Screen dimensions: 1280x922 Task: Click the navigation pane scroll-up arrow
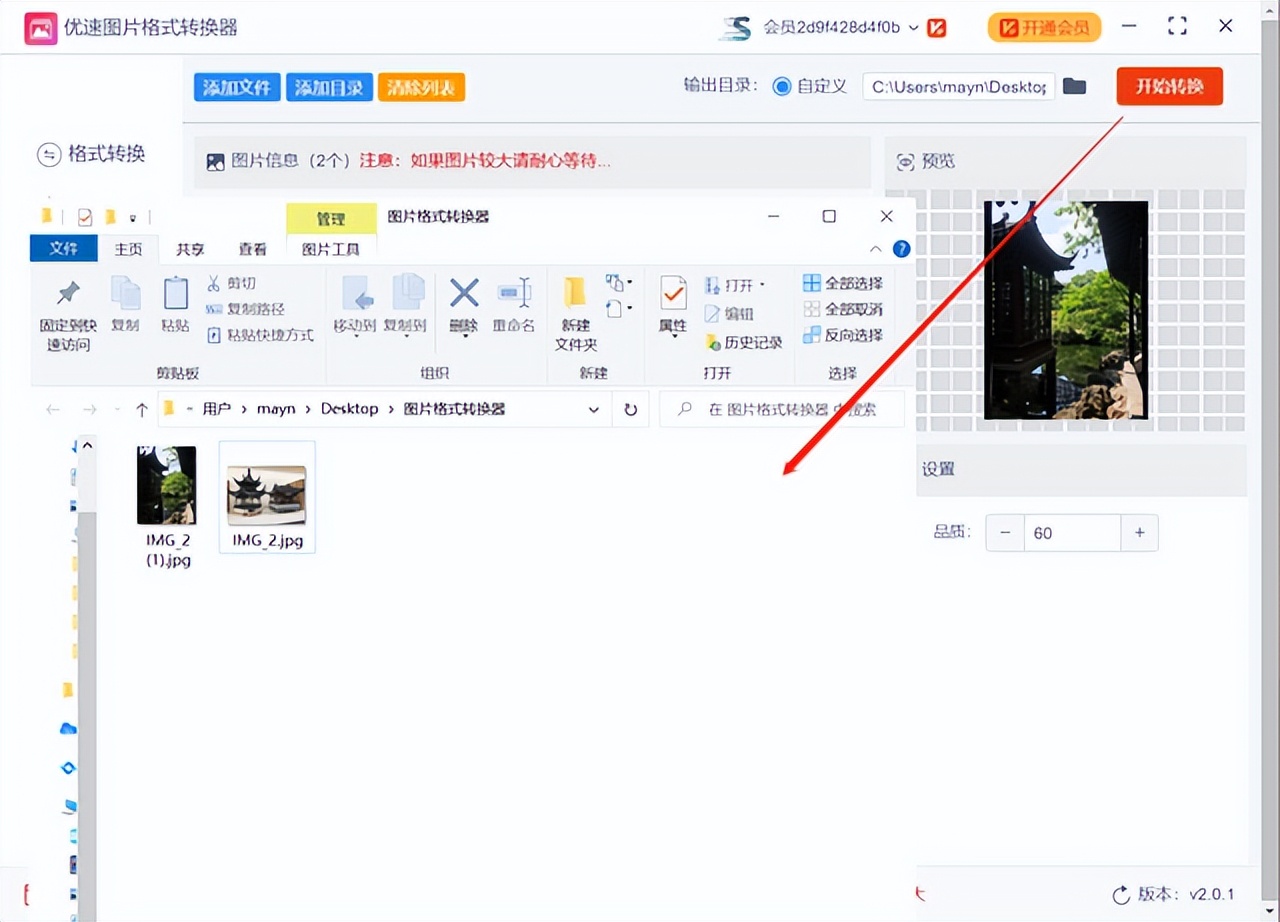pos(86,445)
